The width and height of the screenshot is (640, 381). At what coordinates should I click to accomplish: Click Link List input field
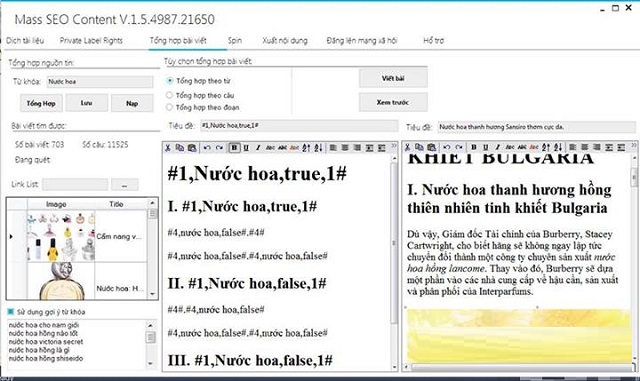pos(75,185)
